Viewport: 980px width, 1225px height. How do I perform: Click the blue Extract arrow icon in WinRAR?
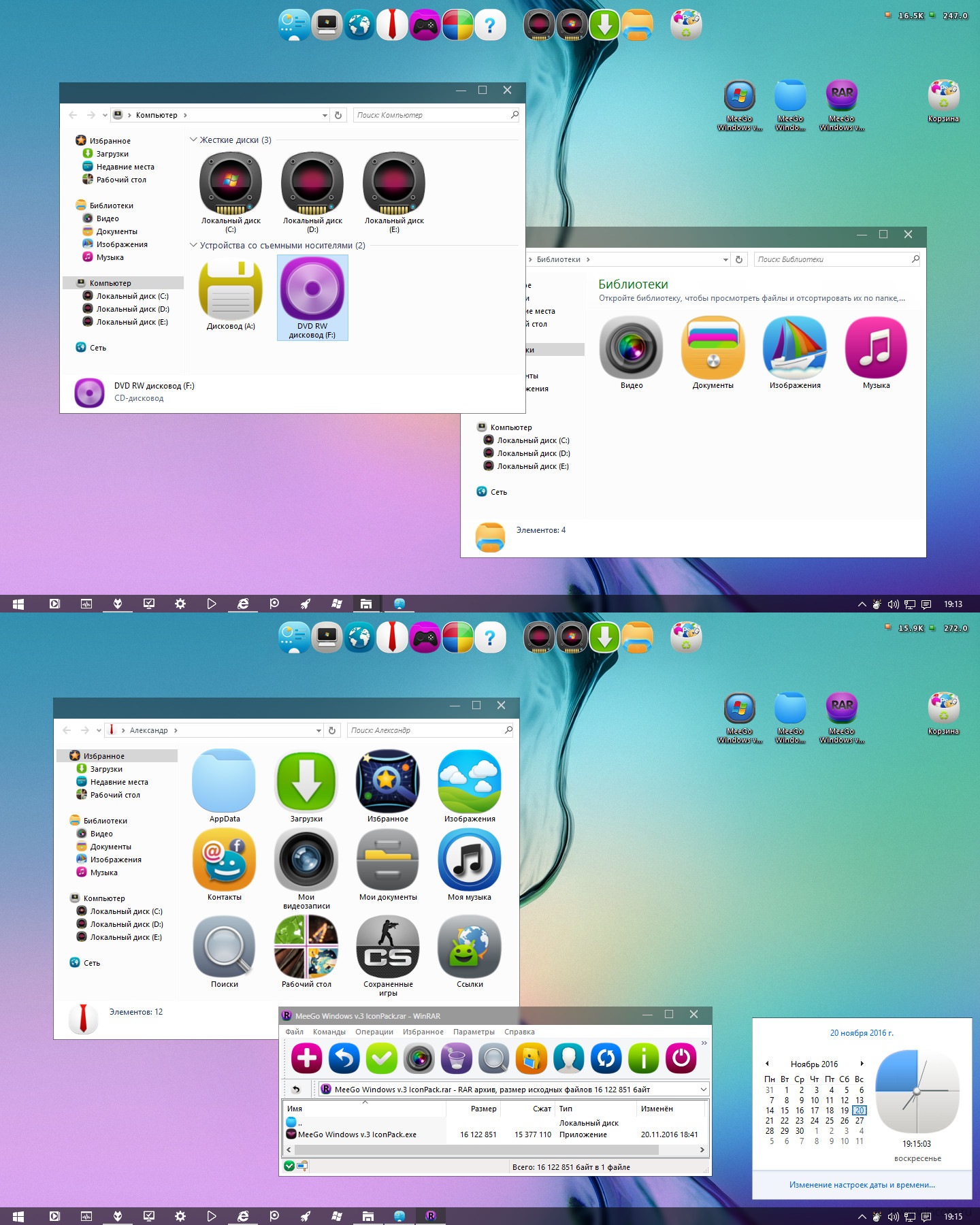(344, 1058)
